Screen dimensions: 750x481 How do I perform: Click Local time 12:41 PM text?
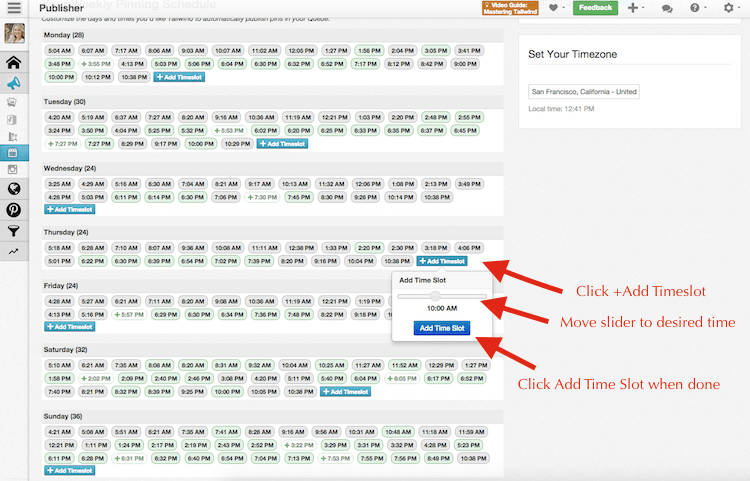tap(561, 109)
